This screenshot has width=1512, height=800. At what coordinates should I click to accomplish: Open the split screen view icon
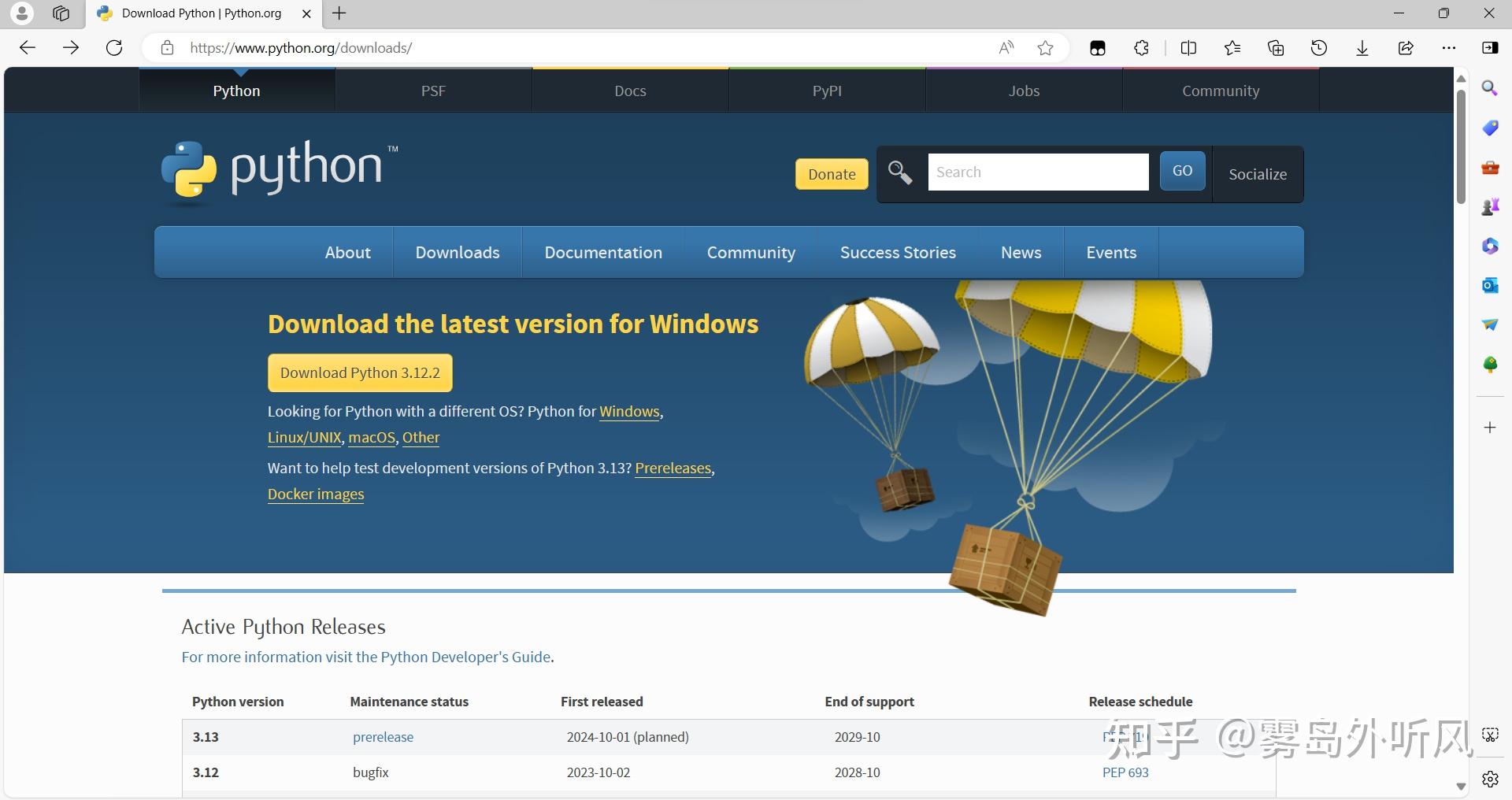pos(1188,48)
